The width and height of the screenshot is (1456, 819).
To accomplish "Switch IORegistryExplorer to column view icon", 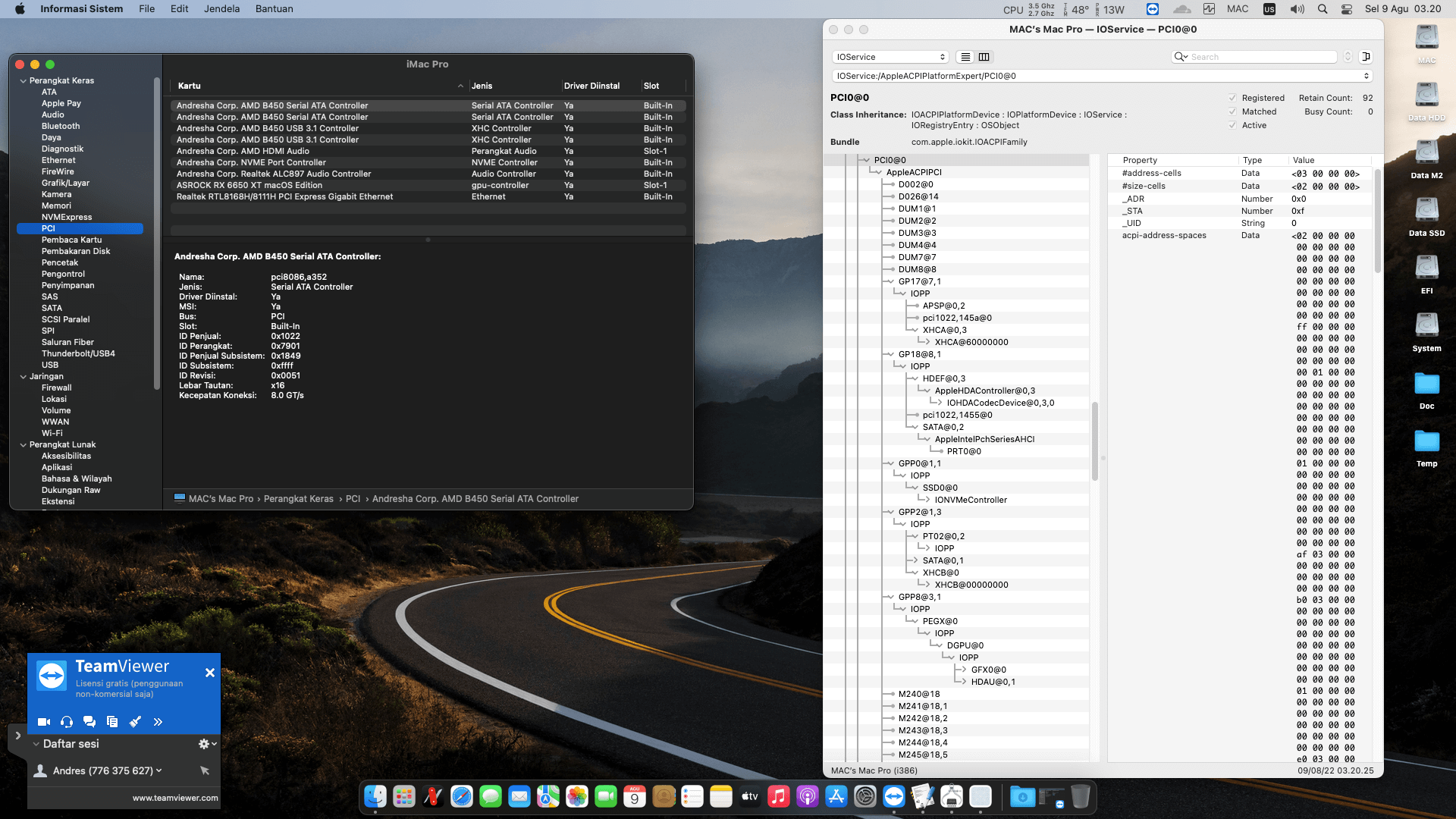I will coord(984,57).
